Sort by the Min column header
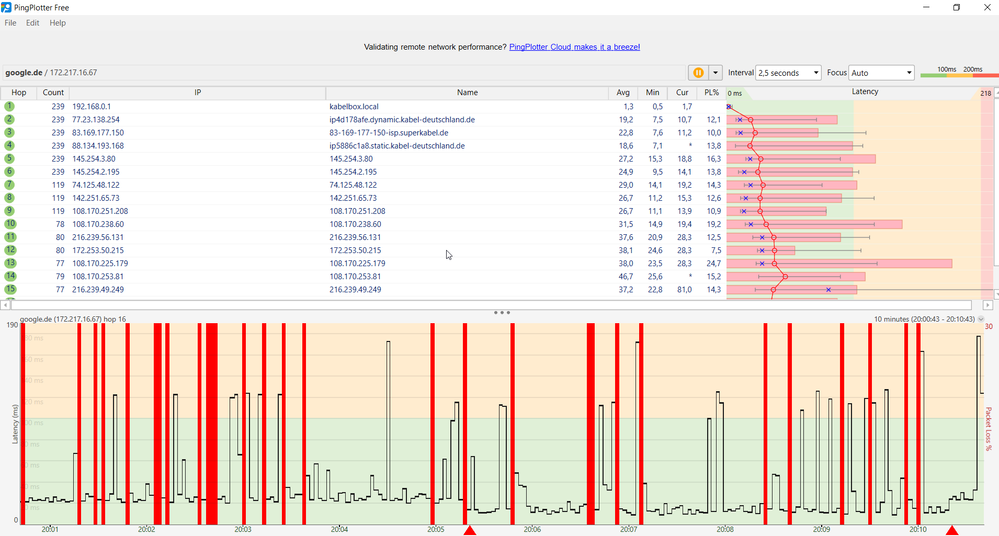This screenshot has height=536, width=999. coord(652,92)
